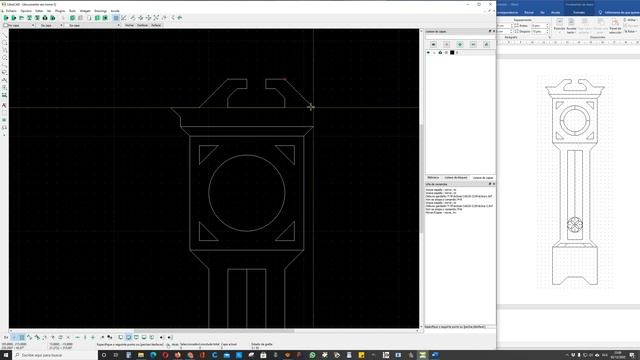This screenshot has width=640, height=360.
Task: Click the lock relative zero icon
Action: tap(109, 338)
